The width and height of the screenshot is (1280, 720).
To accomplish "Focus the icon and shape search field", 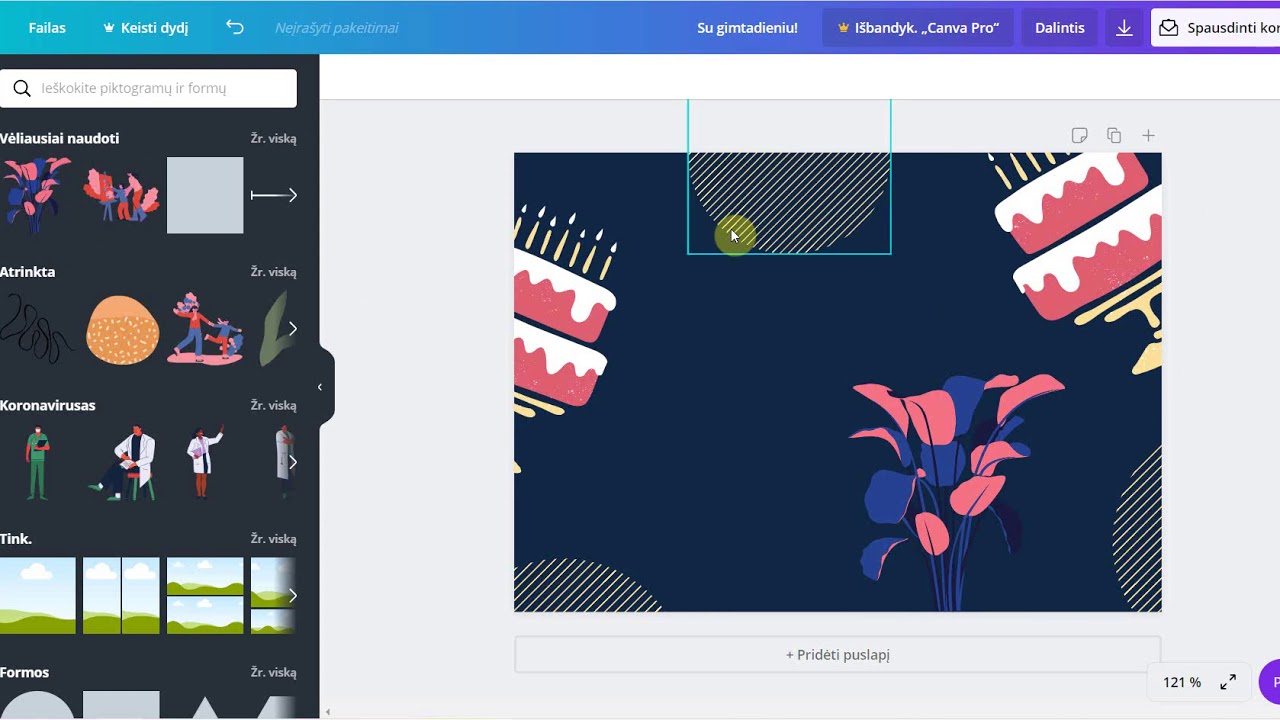I will (148, 88).
